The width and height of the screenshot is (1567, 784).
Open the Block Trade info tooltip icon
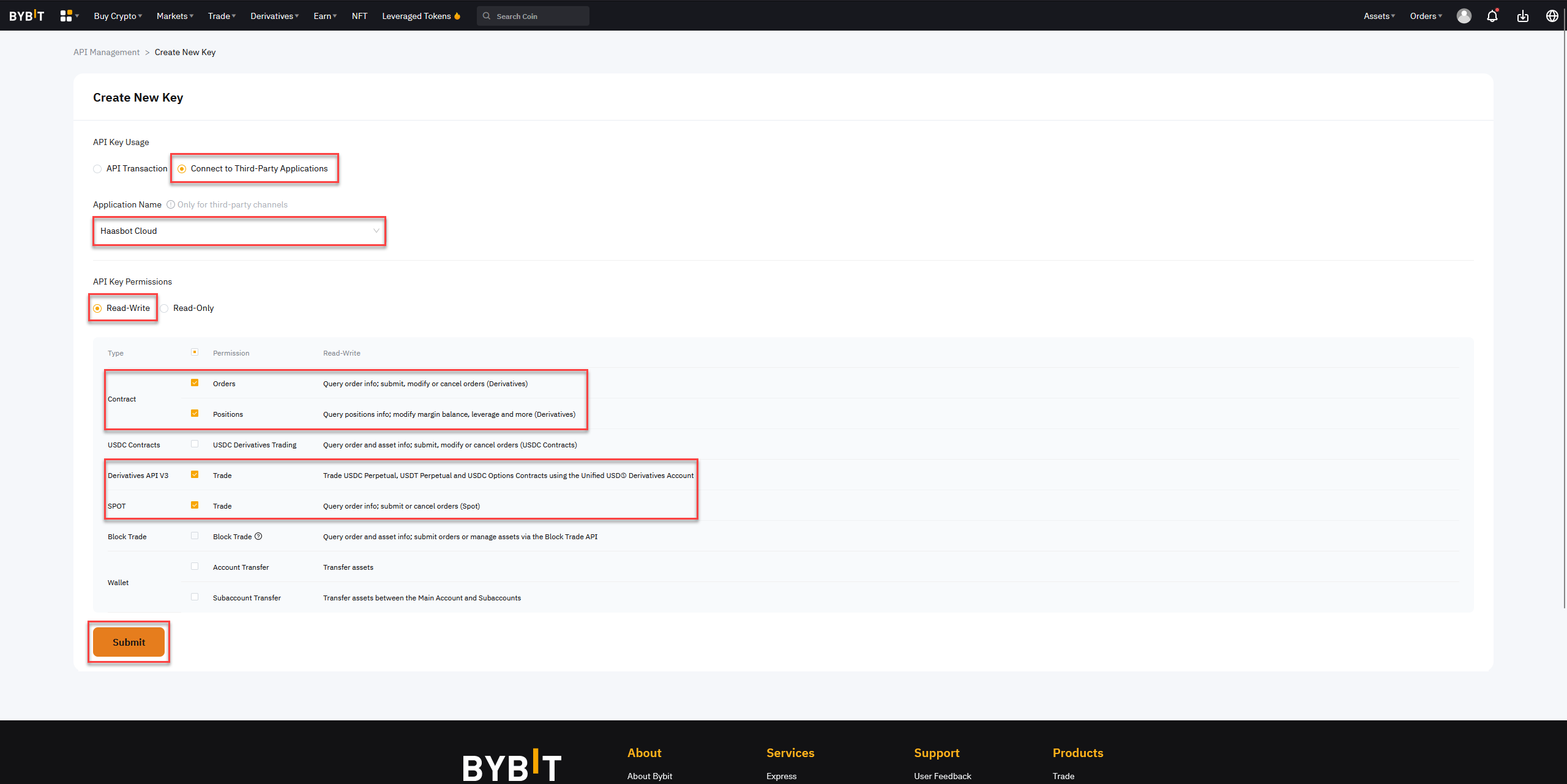(x=258, y=536)
